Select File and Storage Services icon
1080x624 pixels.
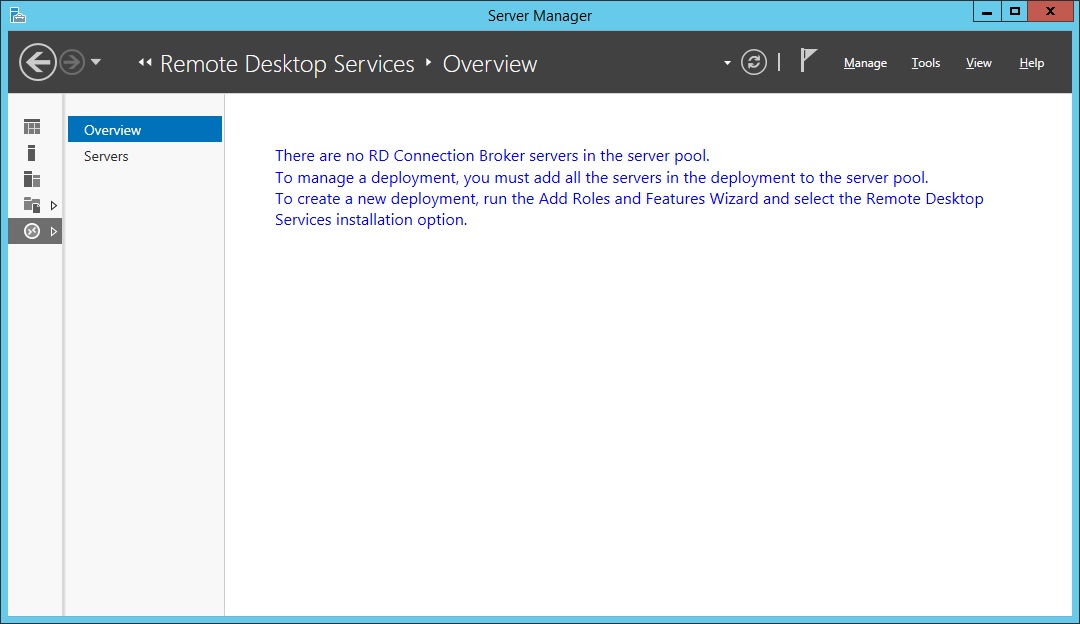(32, 205)
